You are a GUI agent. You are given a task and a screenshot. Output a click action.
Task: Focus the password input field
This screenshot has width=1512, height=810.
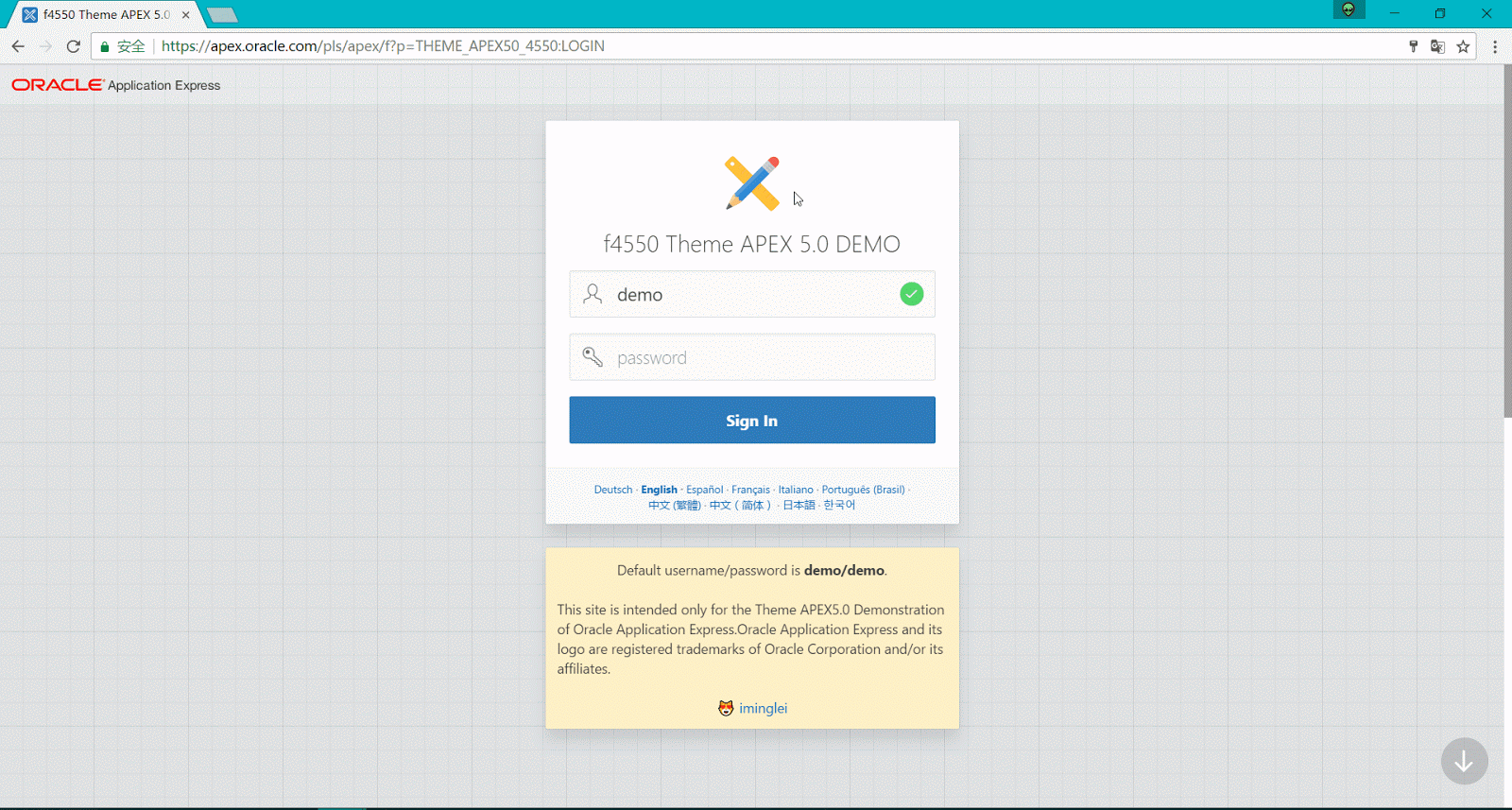[752, 357]
